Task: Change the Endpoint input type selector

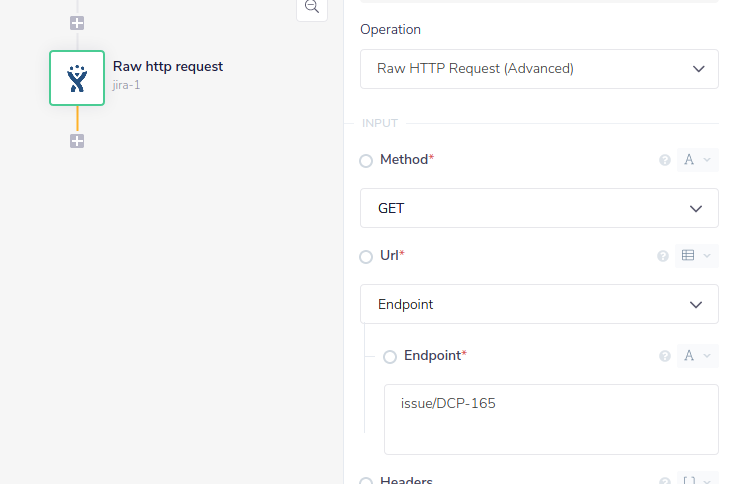Action: pos(697,356)
